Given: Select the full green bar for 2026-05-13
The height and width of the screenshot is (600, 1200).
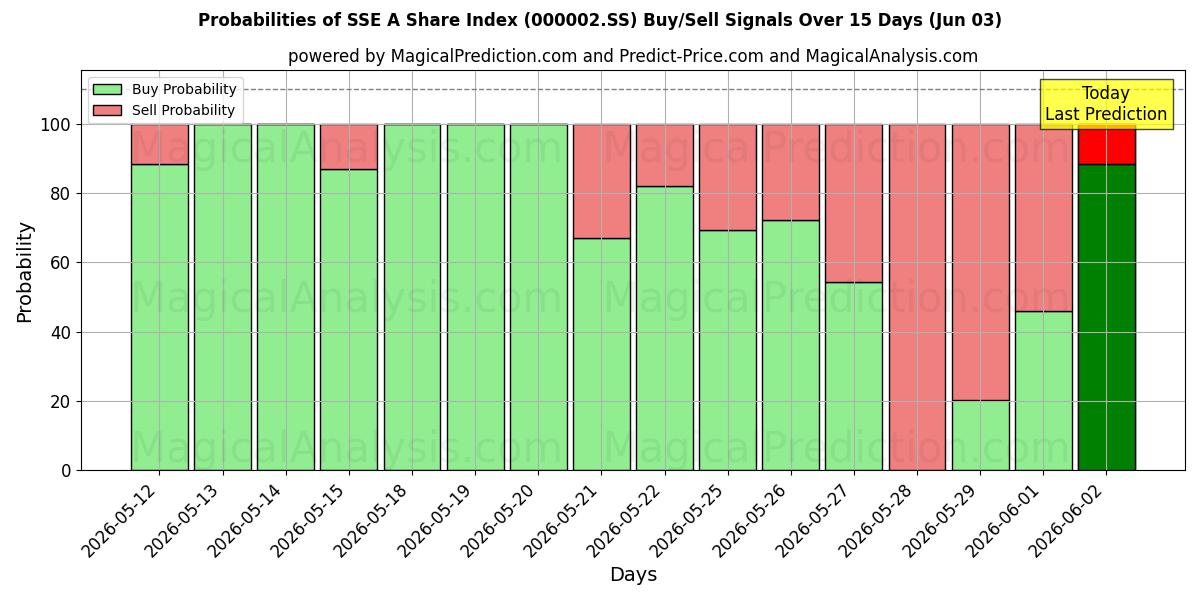Looking at the screenshot, I should (222, 297).
